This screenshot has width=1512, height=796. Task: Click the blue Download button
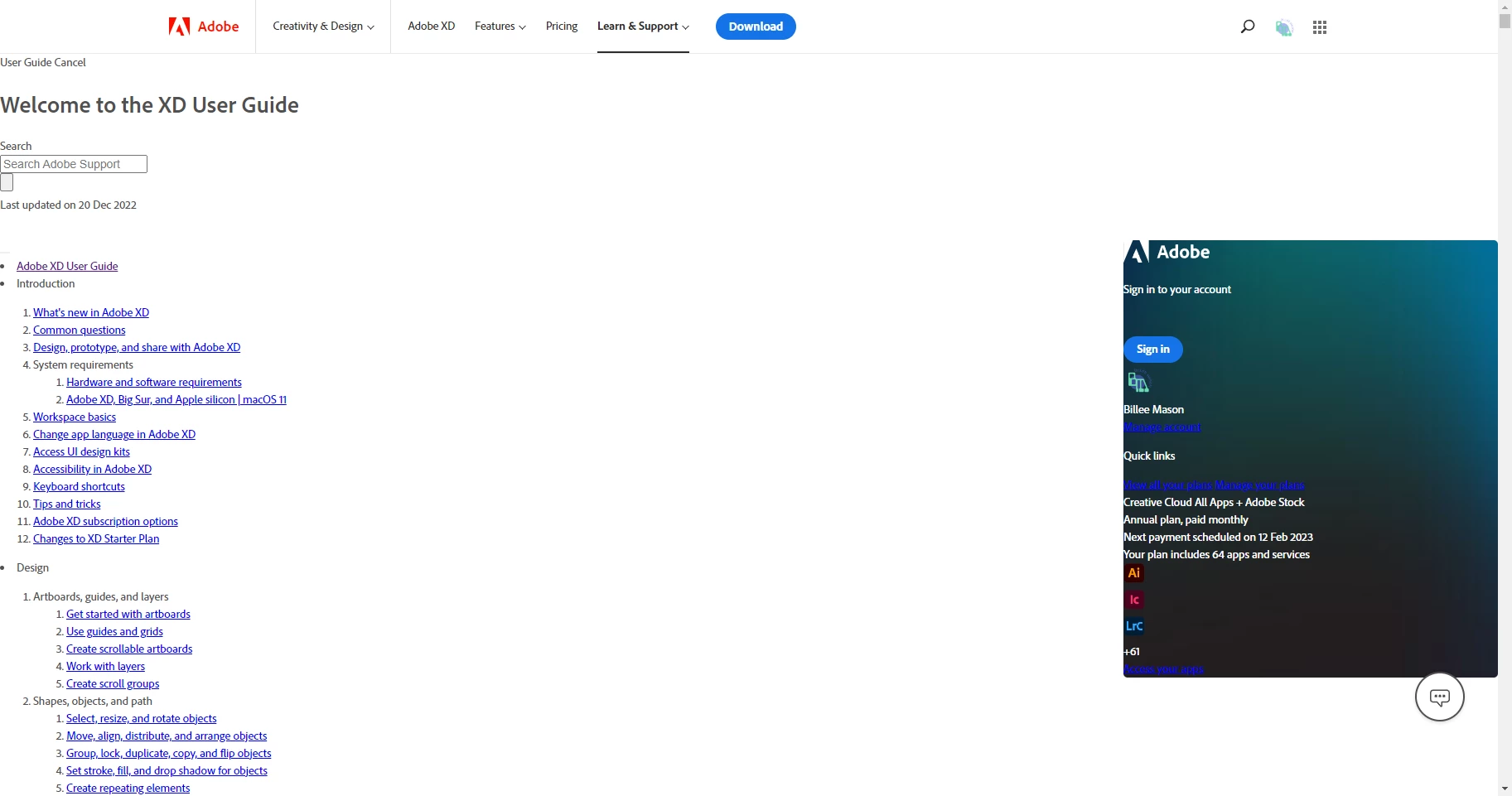click(756, 27)
